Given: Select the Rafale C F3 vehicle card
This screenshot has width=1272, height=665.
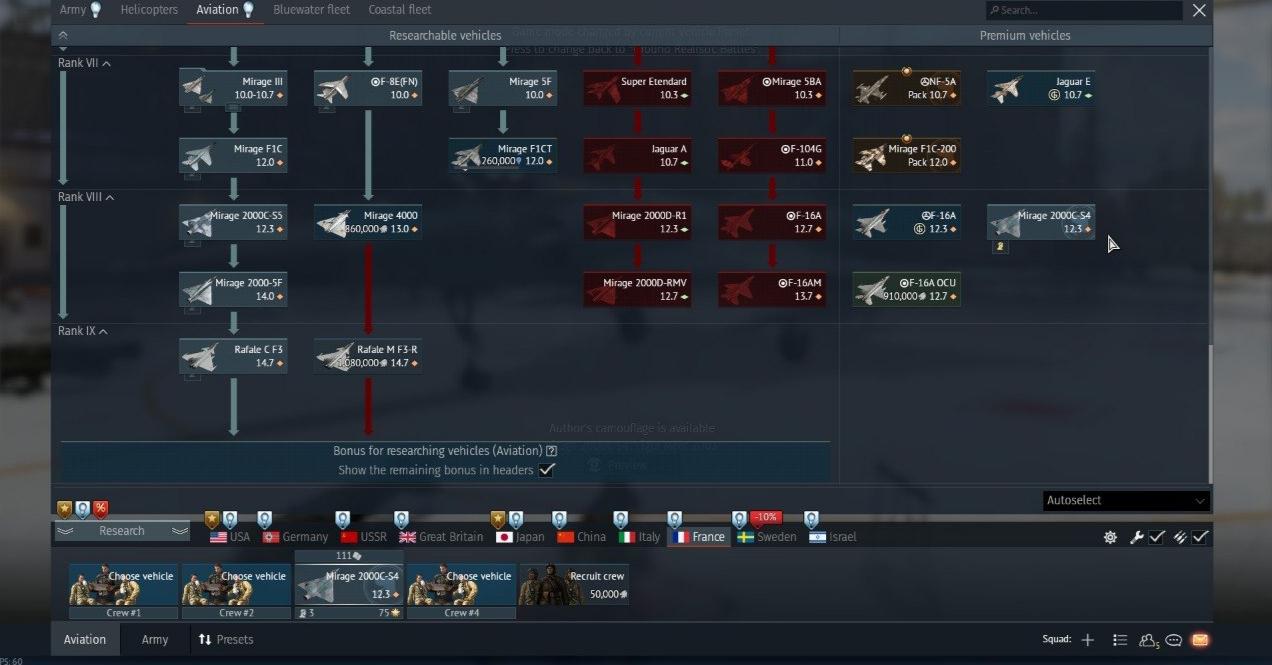Looking at the screenshot, I should [x=233, y=356].
